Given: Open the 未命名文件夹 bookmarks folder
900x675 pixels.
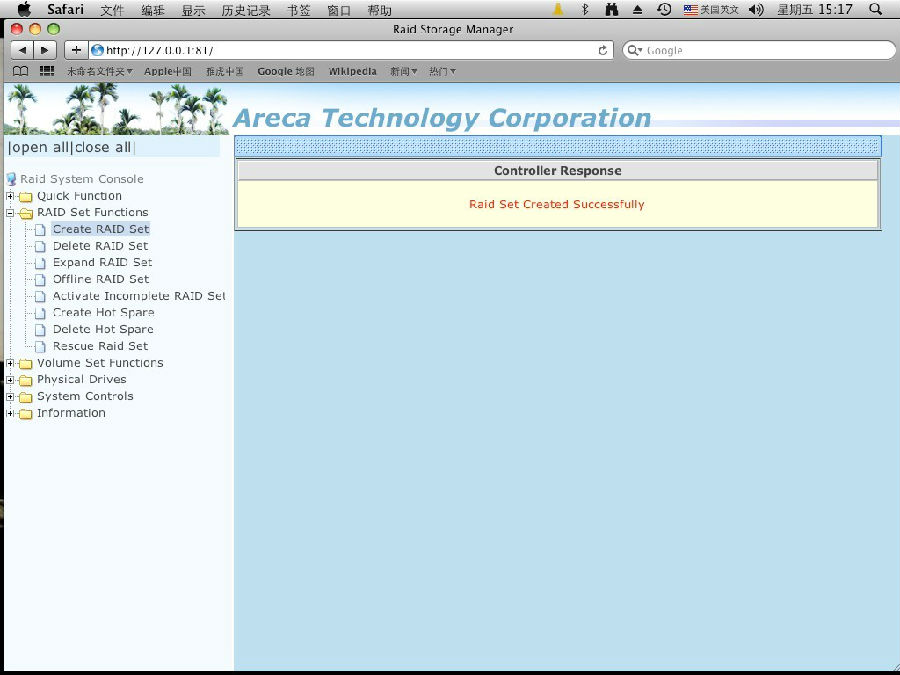Looking at the screenshot, I should [100, 72].
